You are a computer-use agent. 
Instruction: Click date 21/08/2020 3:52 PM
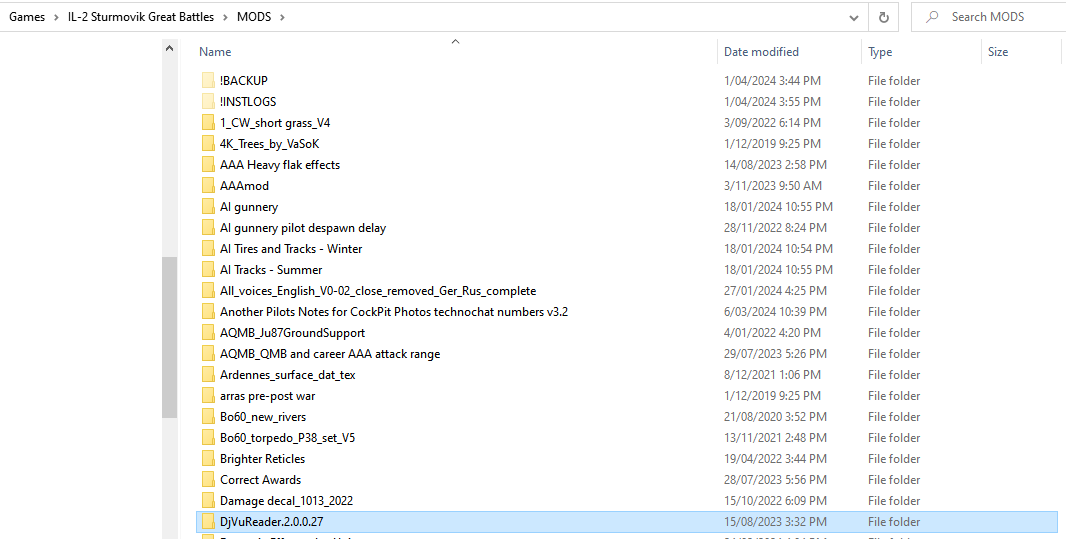coord(776,418)
